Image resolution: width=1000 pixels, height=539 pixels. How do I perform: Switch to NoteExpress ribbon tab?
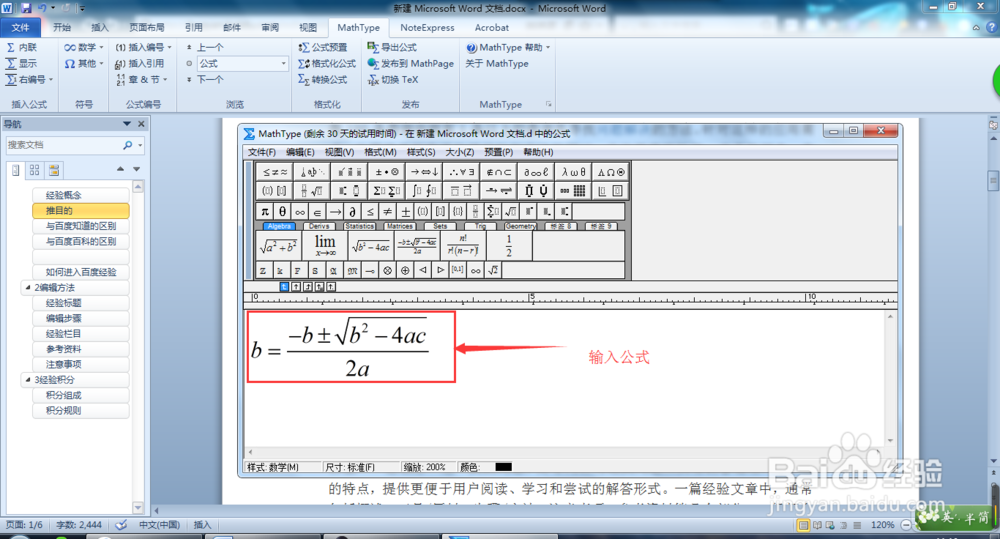click(x=427, y=27)
